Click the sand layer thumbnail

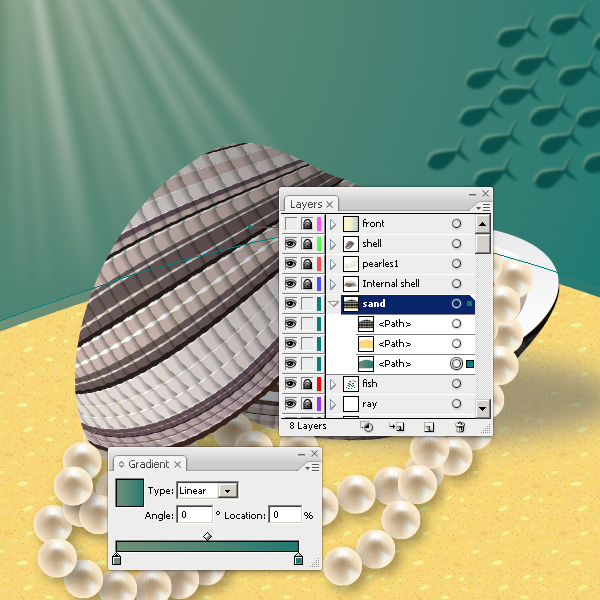pyautogui.click(x=351, y=304)
